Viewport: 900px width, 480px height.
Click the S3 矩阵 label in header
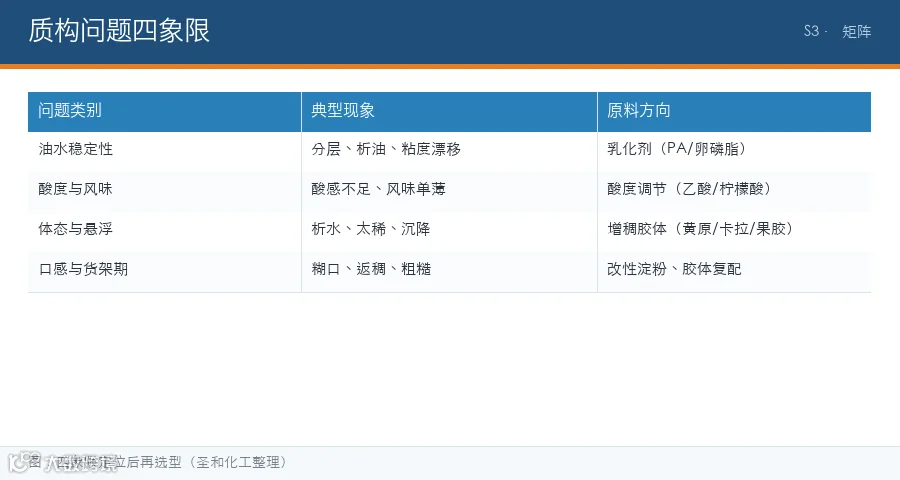pos(837,31)
